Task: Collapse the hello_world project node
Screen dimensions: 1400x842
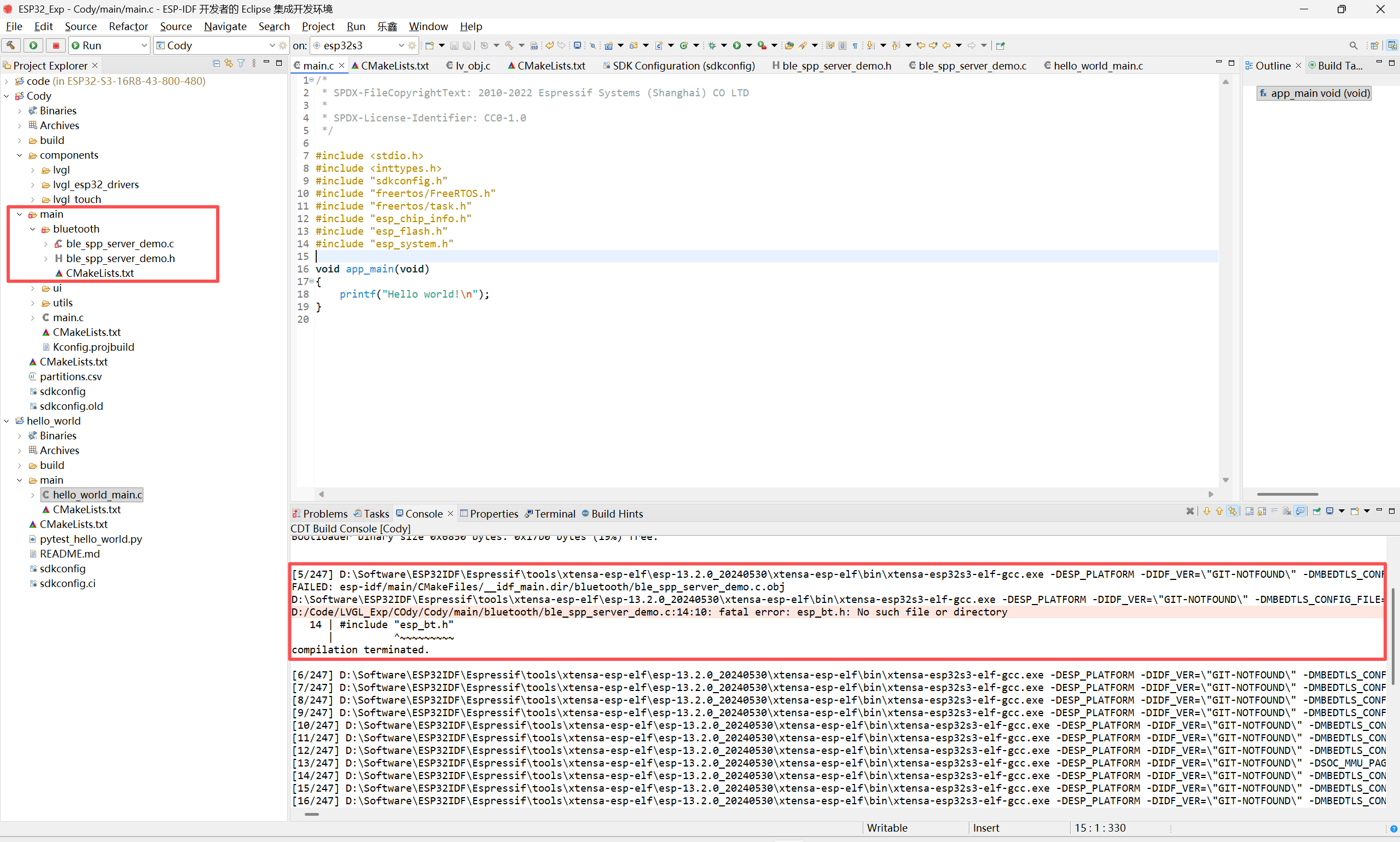Action: coord(6,420)
